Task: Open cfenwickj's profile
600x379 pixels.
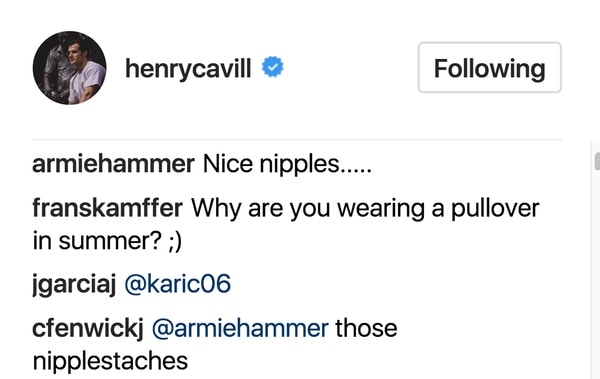Action: click(88, 329)
